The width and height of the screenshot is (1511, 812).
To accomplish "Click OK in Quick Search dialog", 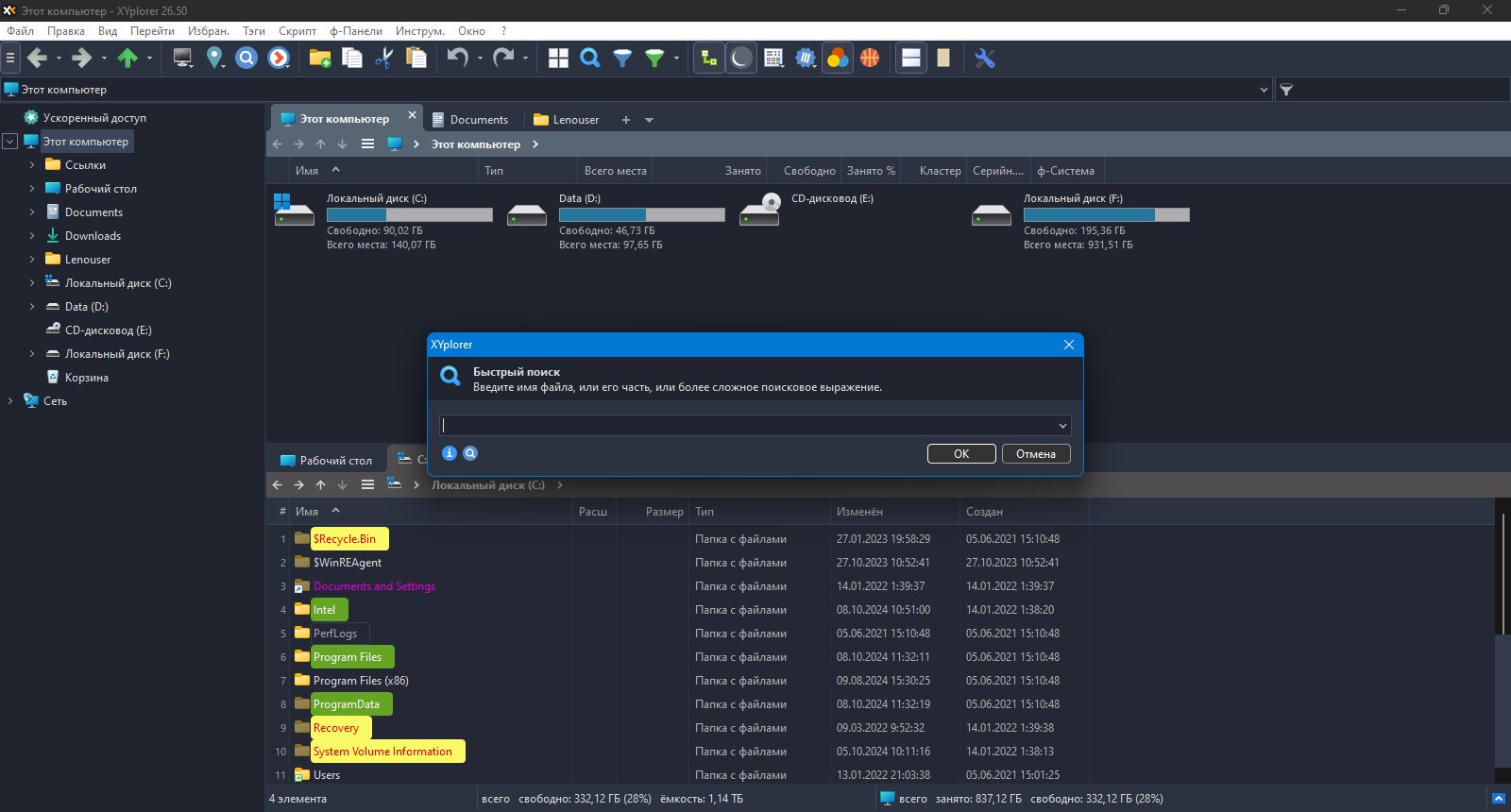I will [961, 454].
